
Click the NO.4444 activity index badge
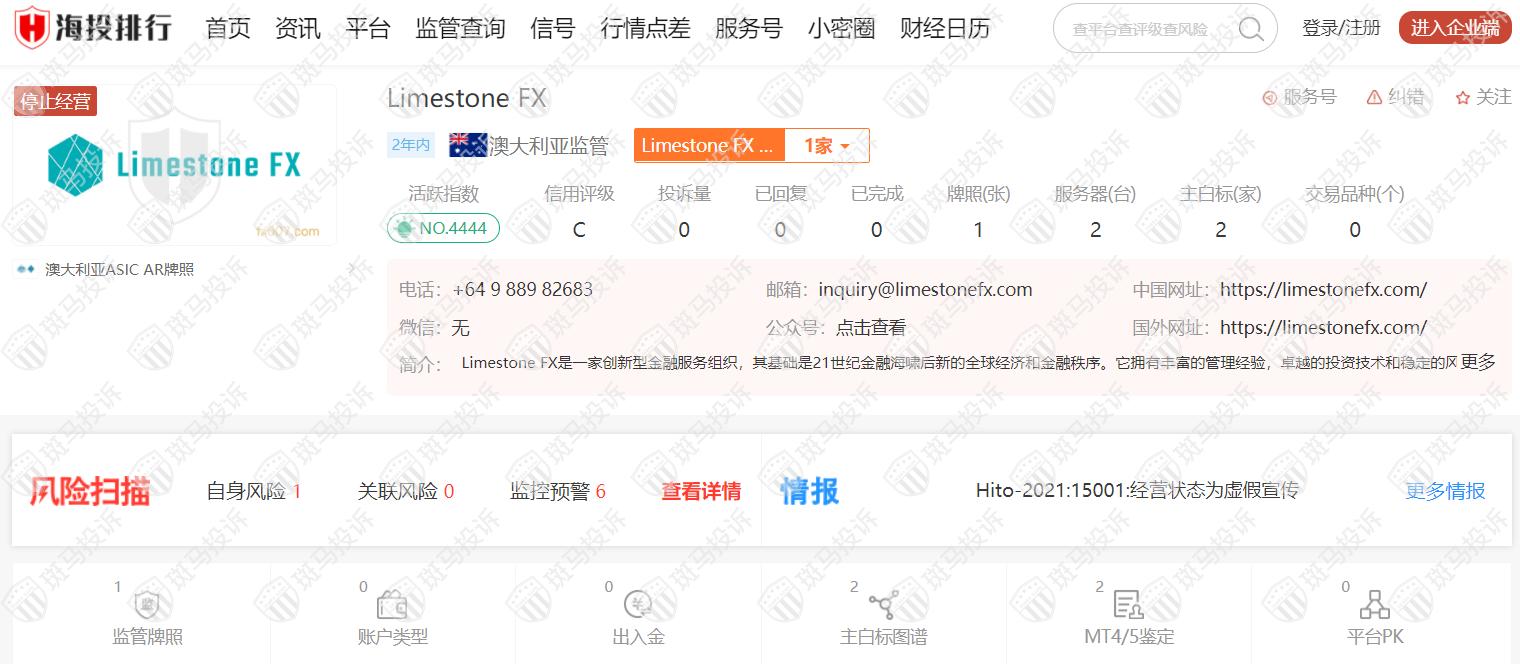[443, 228]
